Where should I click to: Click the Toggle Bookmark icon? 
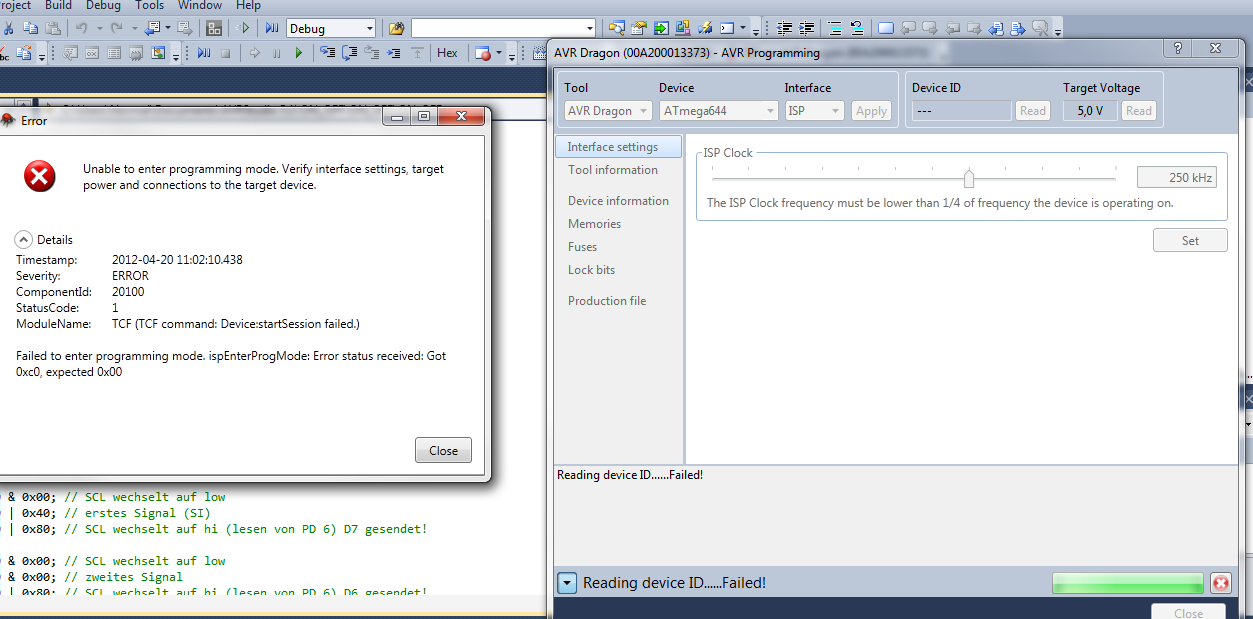pos(886,27)
